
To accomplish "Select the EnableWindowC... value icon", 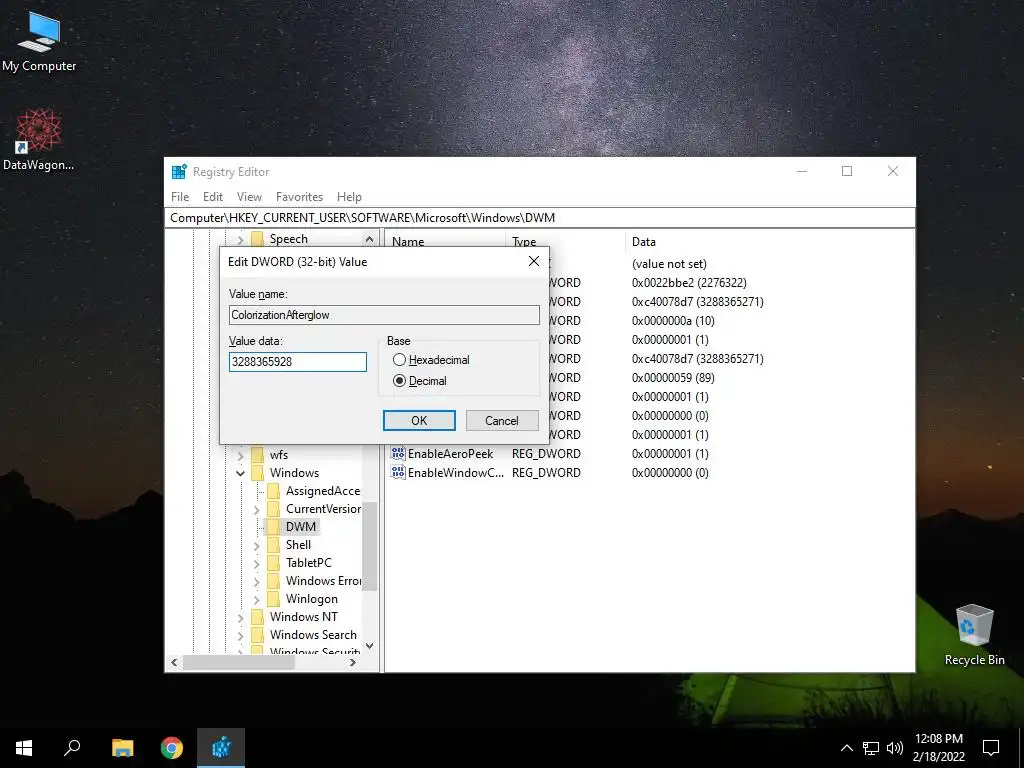I will [398, 472].
